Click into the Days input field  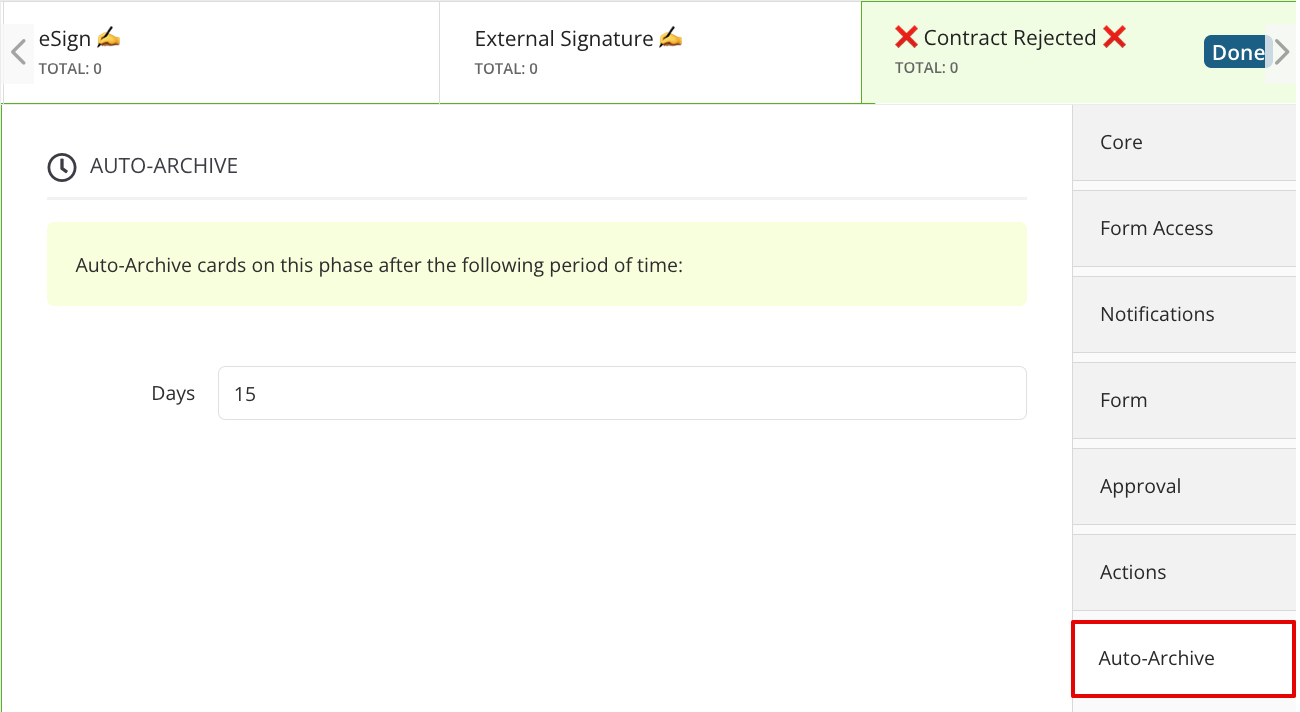[x=622, y=393]
